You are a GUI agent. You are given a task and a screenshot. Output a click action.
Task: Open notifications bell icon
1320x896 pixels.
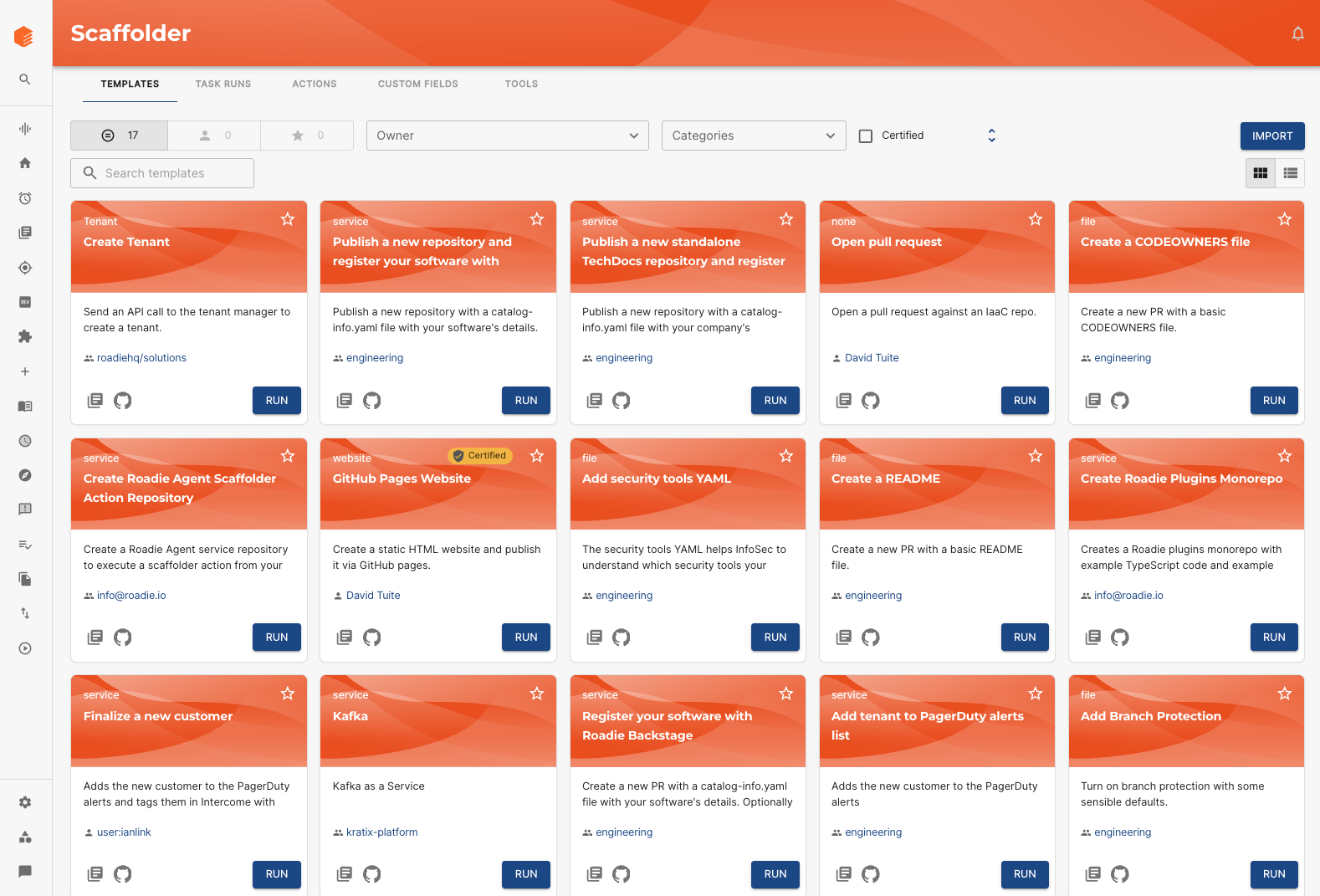pos(1297,33)
